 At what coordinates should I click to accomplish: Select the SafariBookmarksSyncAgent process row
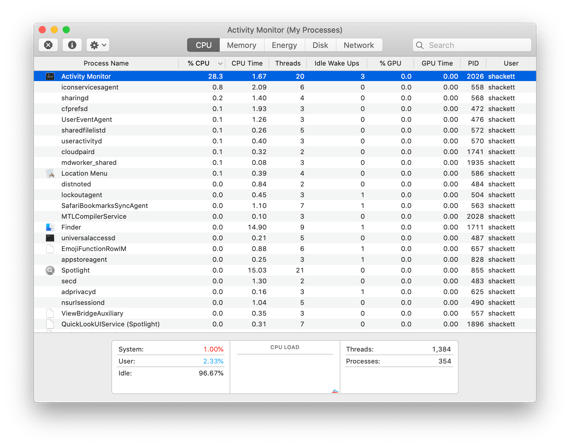(x=285, y=206)
